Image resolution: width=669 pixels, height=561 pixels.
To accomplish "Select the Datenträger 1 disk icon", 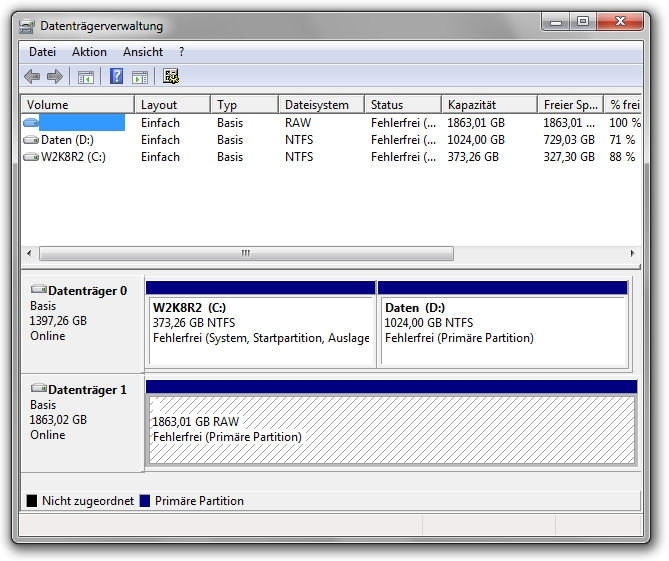I will point(39,389).
